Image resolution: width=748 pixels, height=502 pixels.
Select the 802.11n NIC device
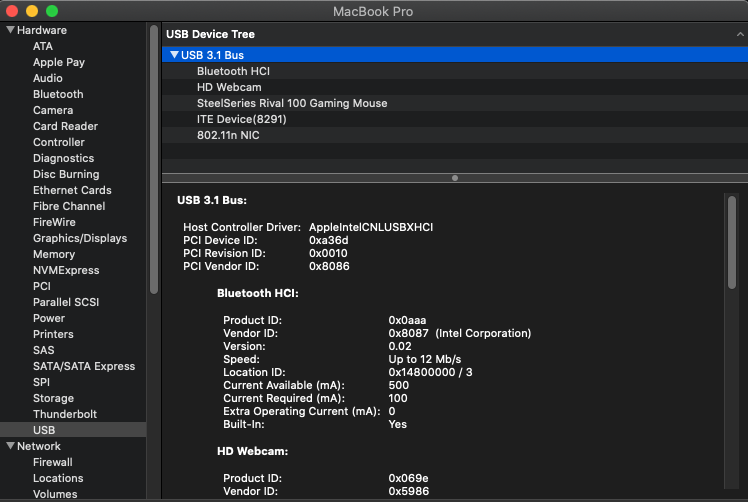228,135
